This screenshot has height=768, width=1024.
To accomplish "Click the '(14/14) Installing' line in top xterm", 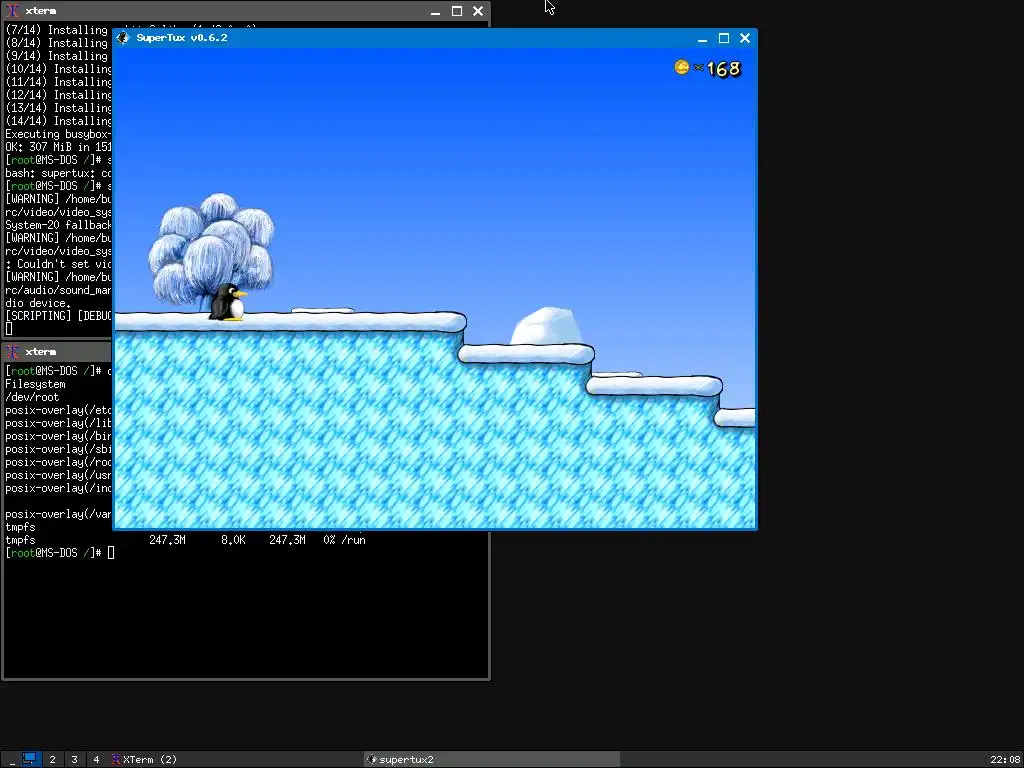I will [59, 121].
